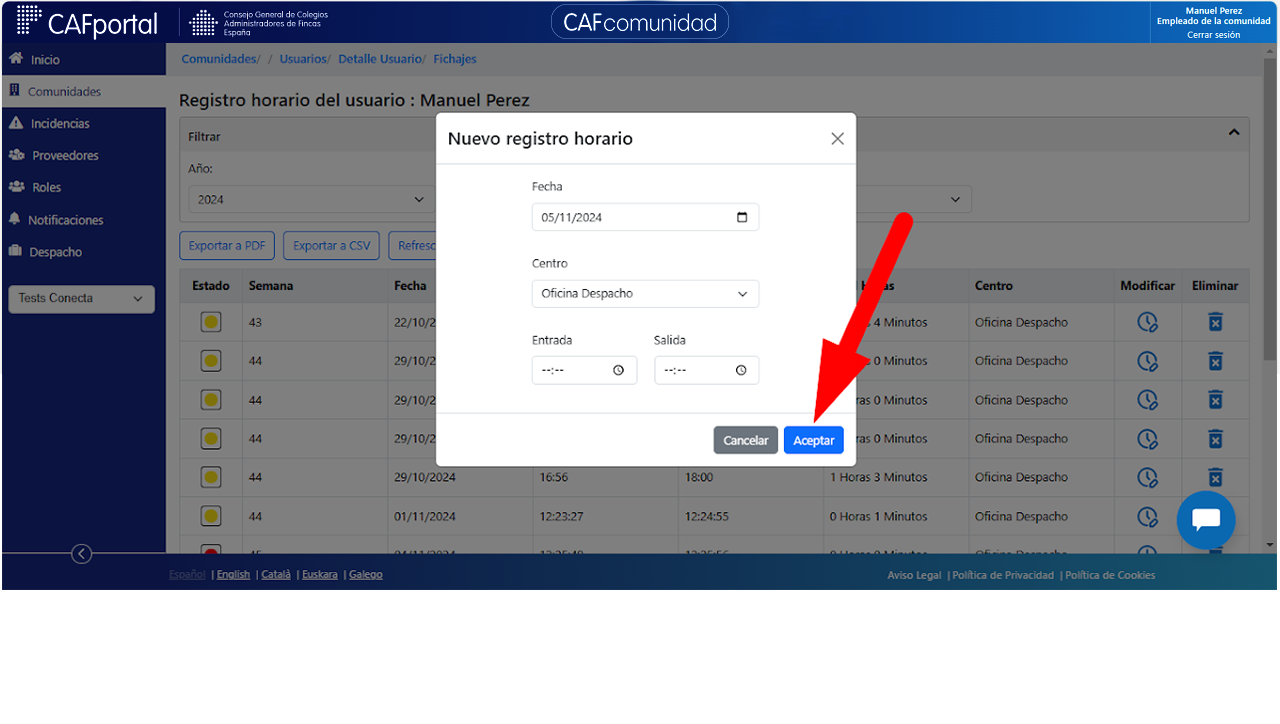Close the Nuevo registro horario dialog
Viewport: 1280px width, 724px height.
(x=838, y=139)
